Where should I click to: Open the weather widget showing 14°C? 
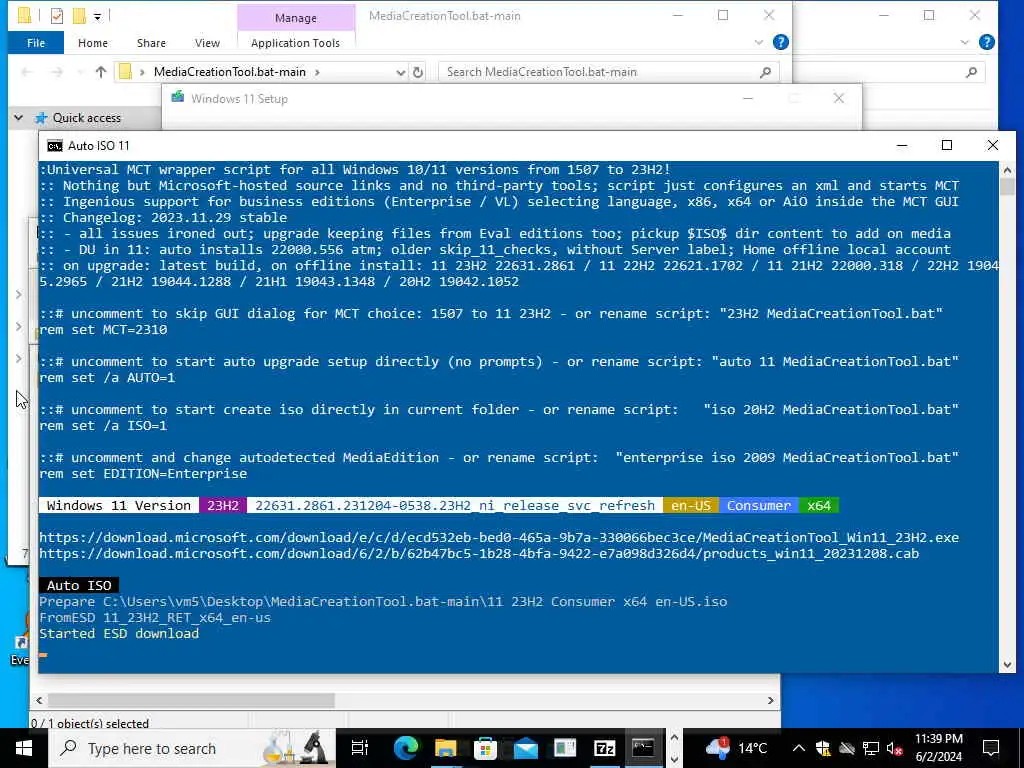click(737, 748)
